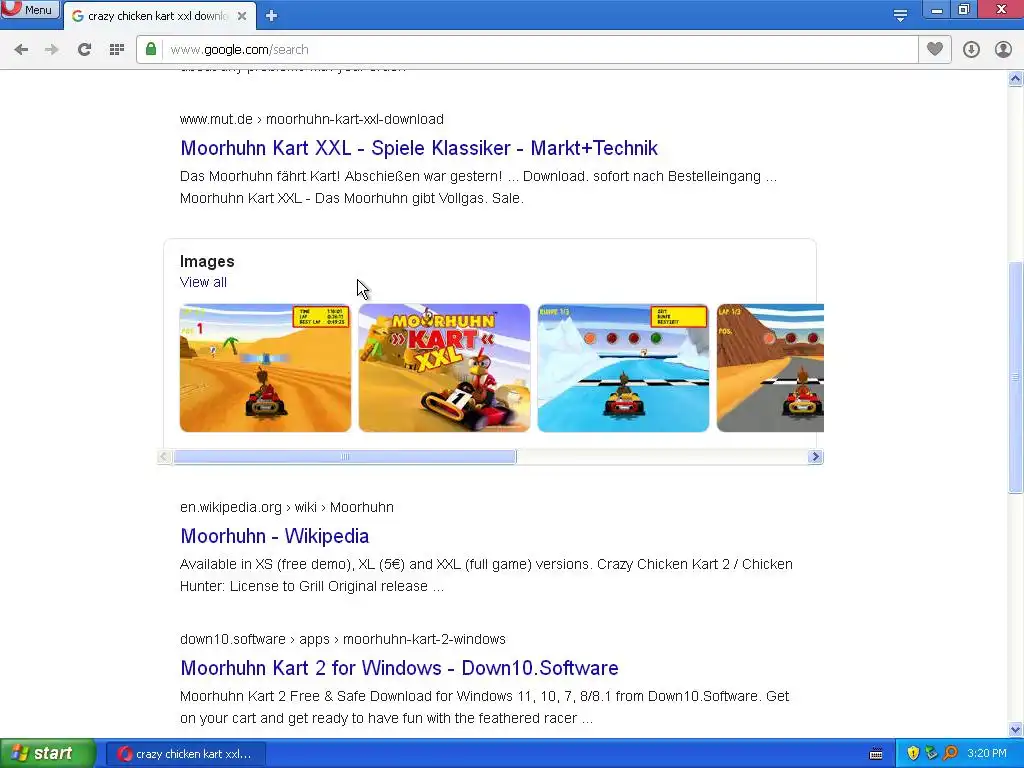This screenshot has width=1024, height=768.
Task: Click the safely remove hardware tray icon
Action: click(931, 754)
